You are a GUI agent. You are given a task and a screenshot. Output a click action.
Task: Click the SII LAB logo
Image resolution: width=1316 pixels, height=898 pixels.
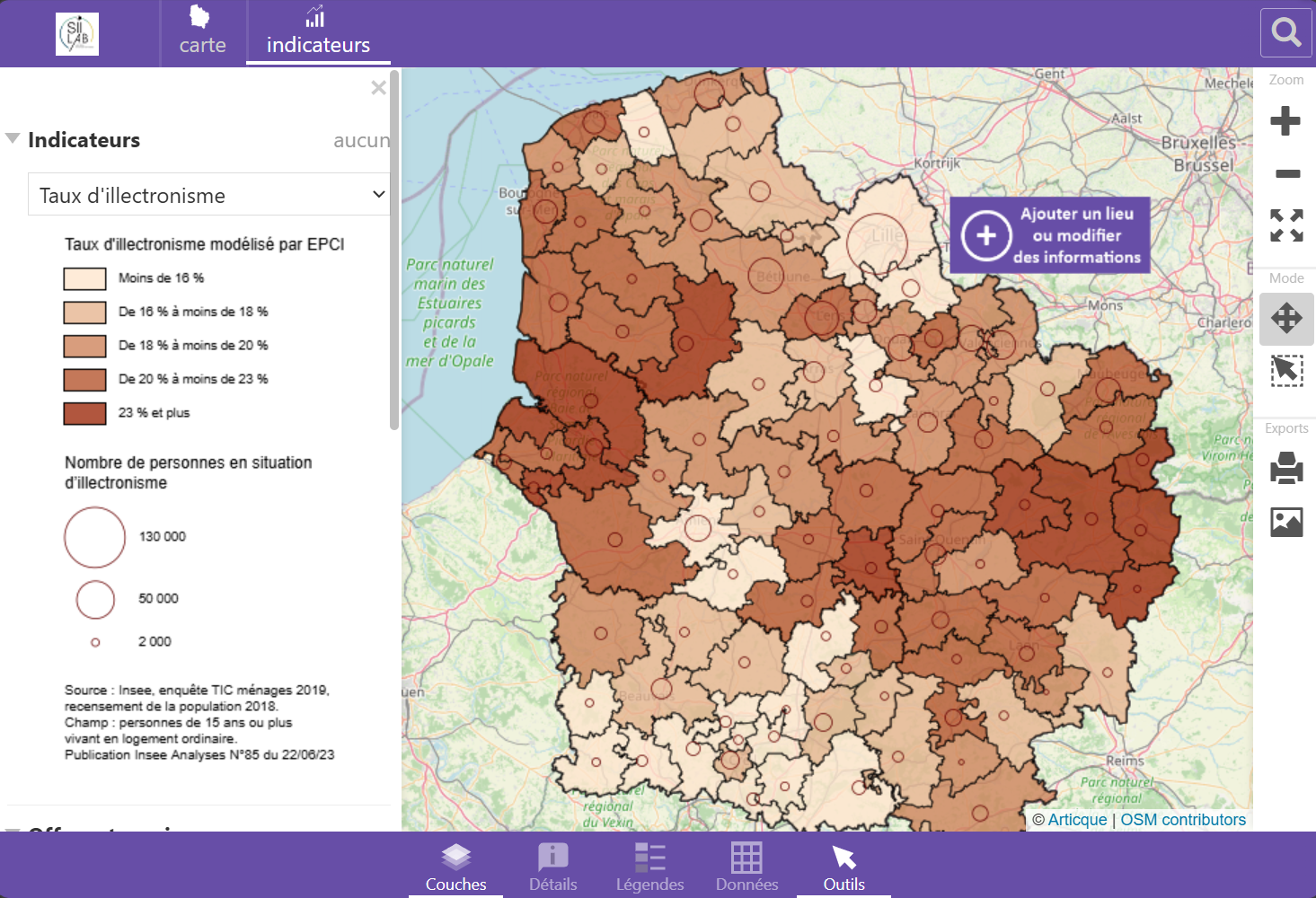[77, 34]
